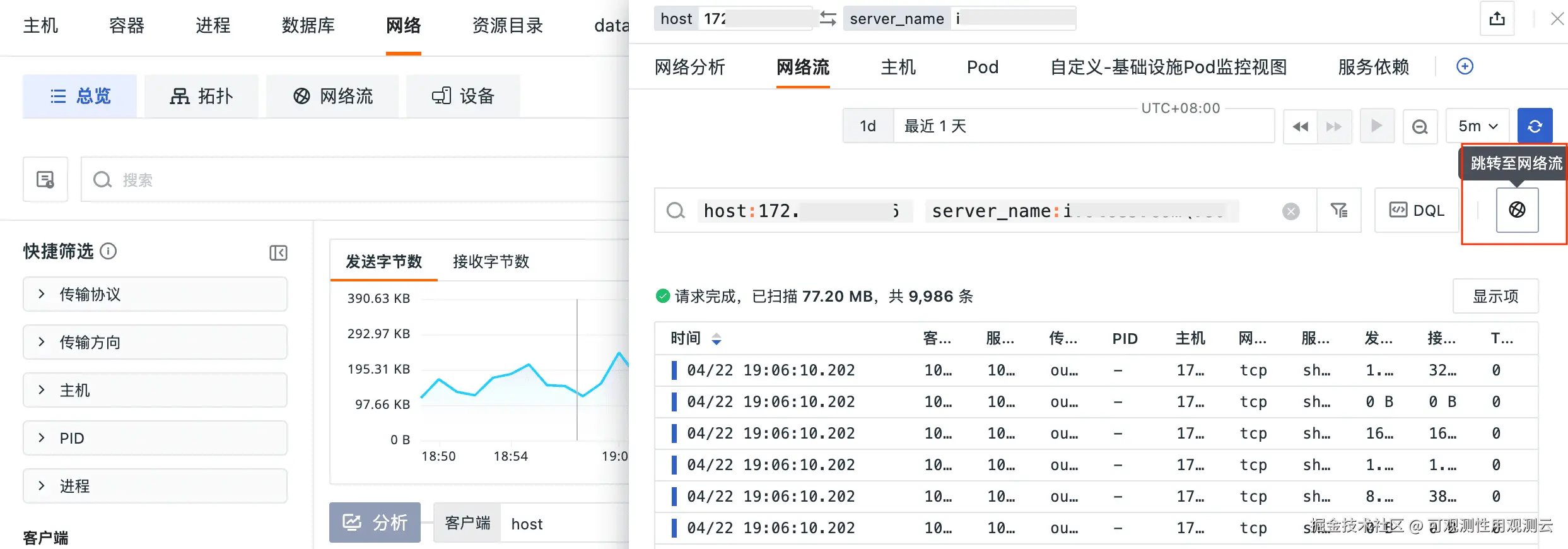The height and width of the screenshot is (549, 1568).
Task: Expand the 传输方向 filter
Action: click(155, 342)
